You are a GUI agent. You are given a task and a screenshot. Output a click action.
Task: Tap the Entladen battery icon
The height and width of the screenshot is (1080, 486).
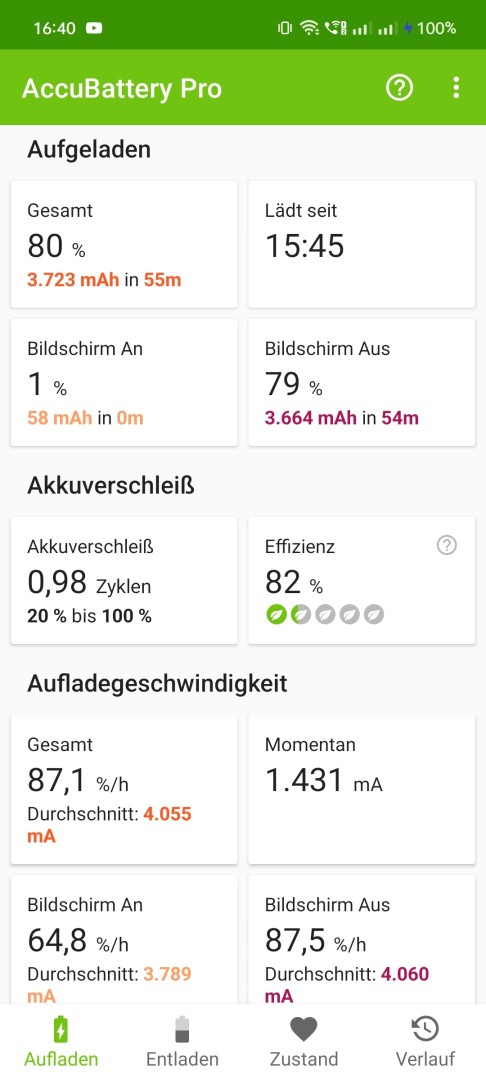(x=182, y=1029)
